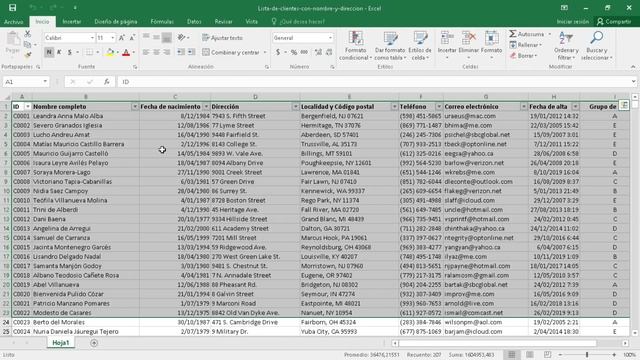Open the Nombre completo column filter arrow

(135, 107)
